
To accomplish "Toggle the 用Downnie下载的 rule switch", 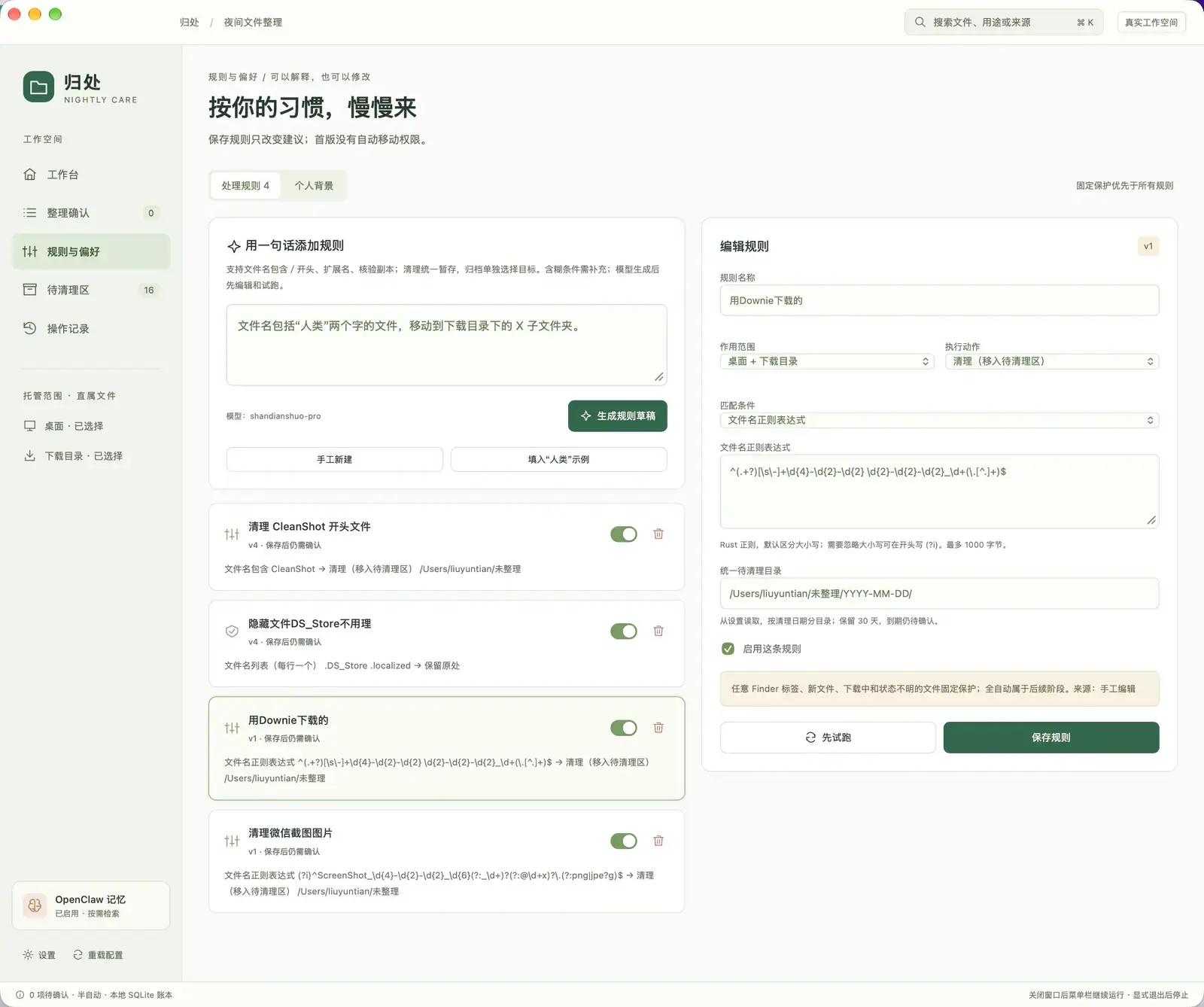I will coord(624,728).
